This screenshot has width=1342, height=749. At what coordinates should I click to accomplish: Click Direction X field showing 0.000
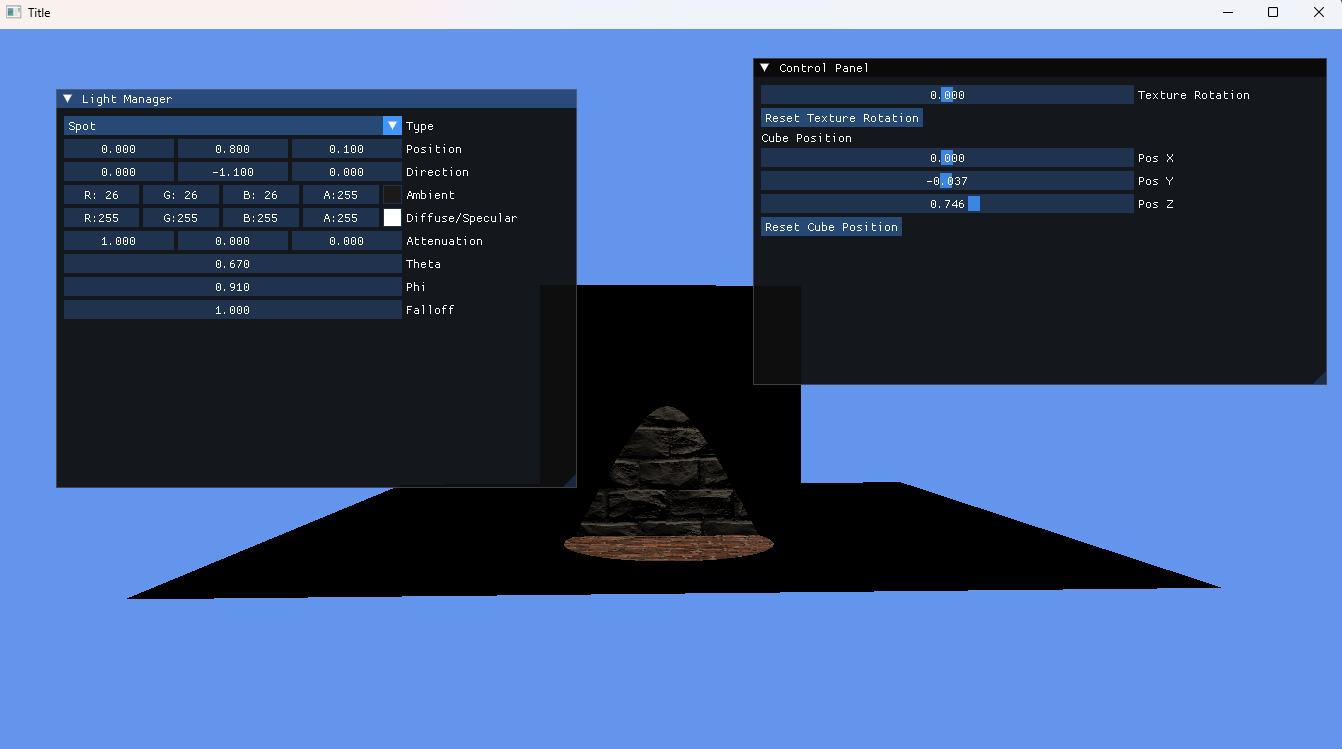(119, 172)
